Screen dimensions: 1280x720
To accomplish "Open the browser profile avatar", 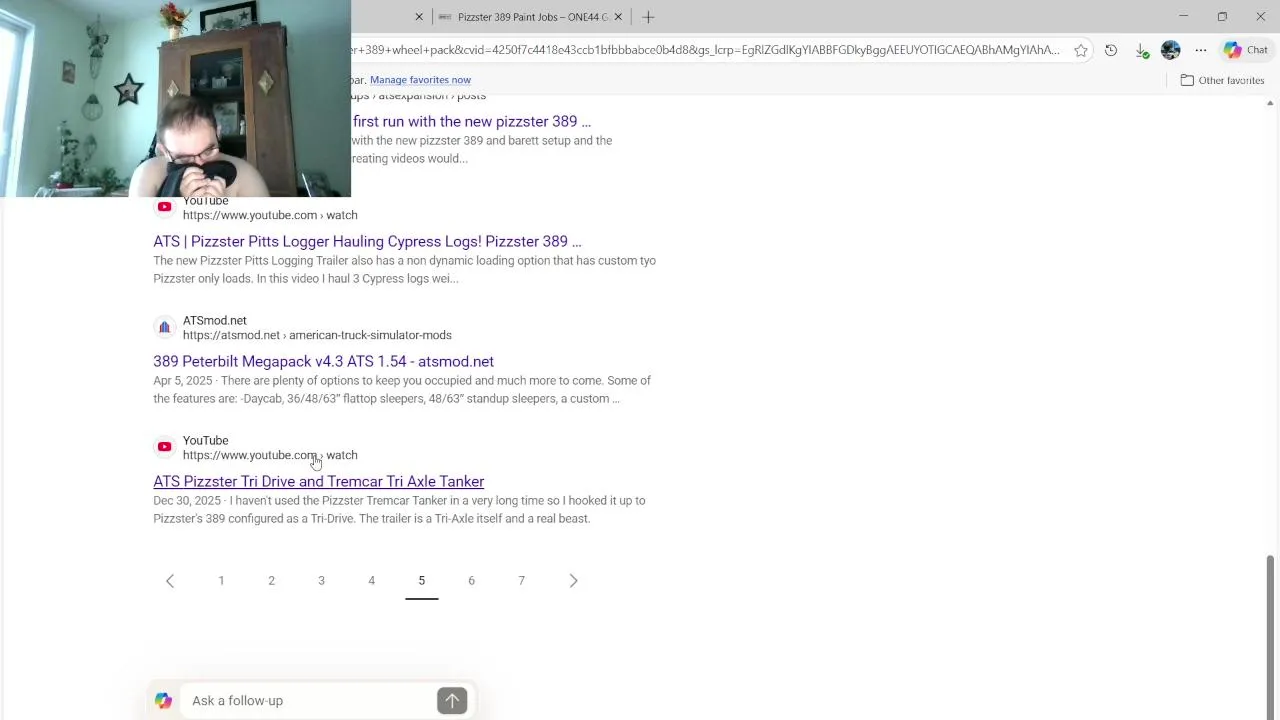I will pyautogui.click(x=1171, y=50).
